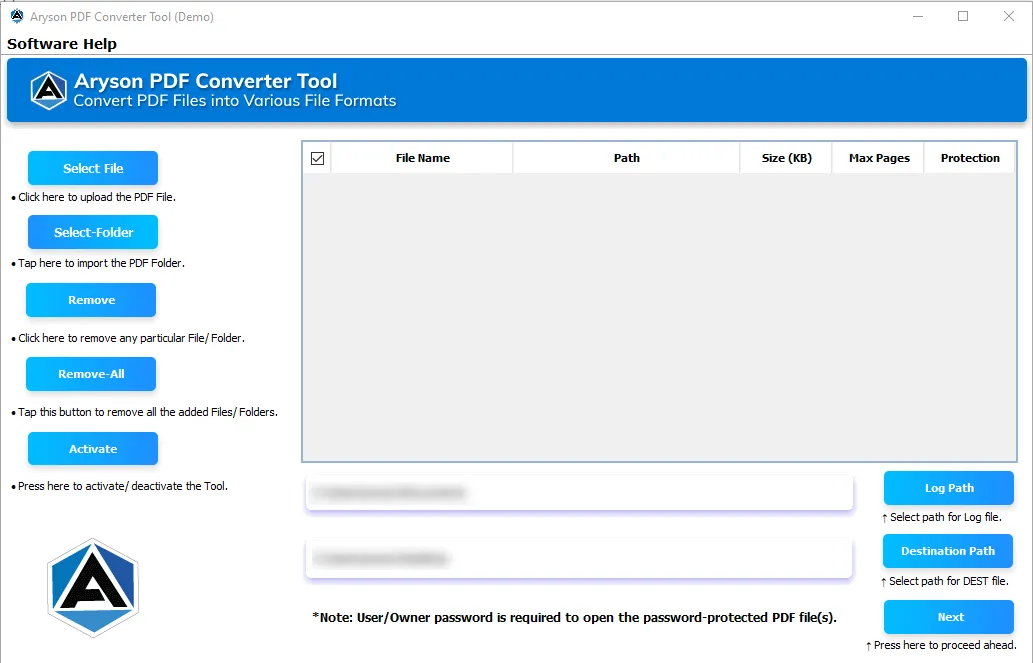Image resolution: width=1033 pixels, height=663 pixels.
Task: Sort by File Name column header
Action: coord(422,158)
